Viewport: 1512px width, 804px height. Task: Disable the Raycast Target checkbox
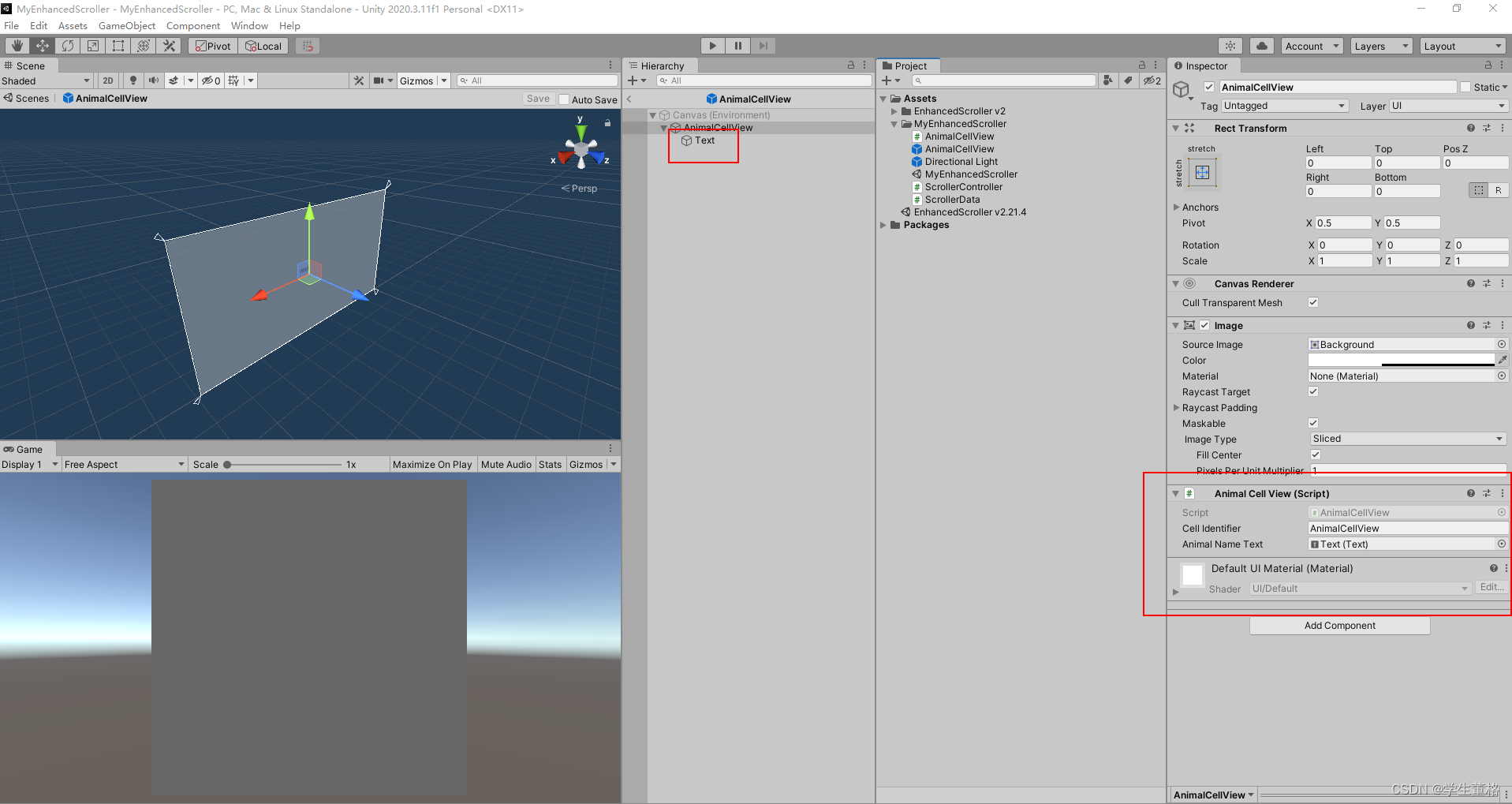[1312, 391]
